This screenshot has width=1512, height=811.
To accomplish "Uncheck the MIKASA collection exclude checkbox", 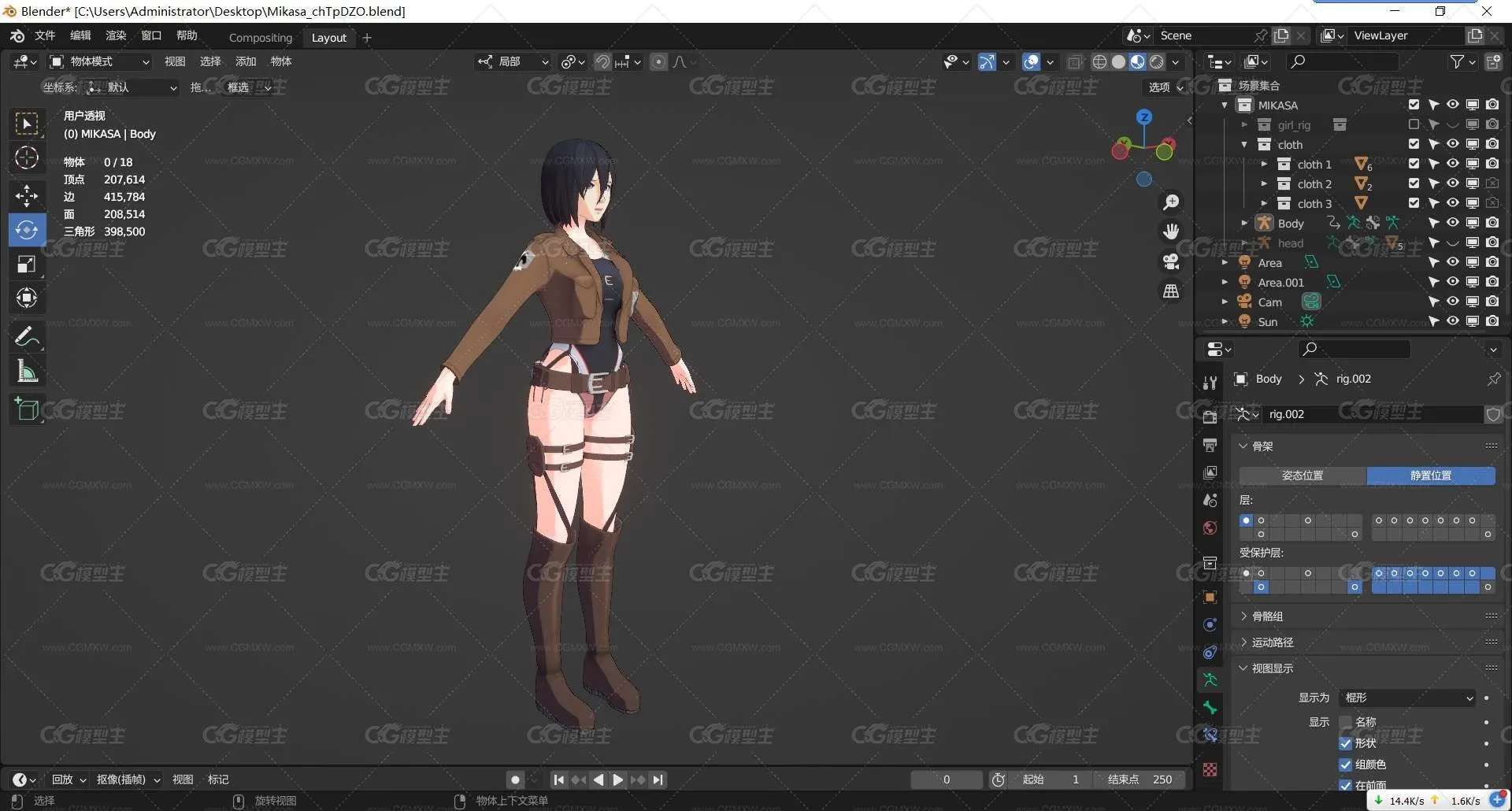I will (x=1414, y=105).
